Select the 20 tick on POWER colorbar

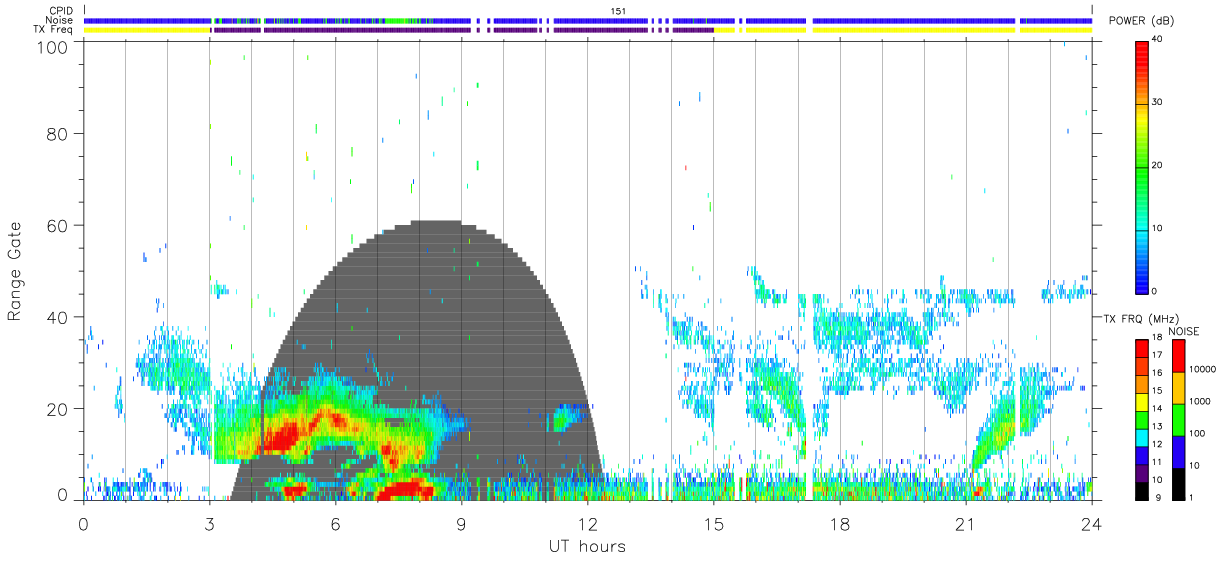click(x=1158, y=165)
